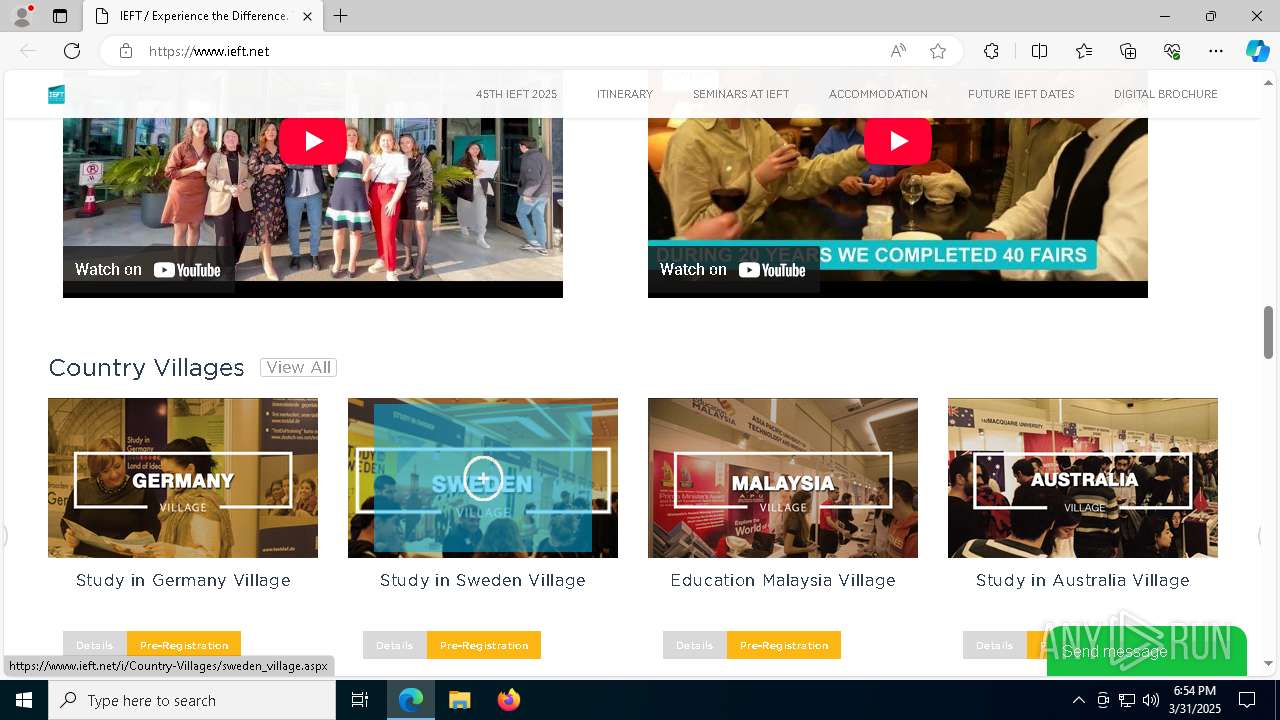Open Future IEFT Dates page
The height and width of the screenshot is (720, 1280).
pyautogui.click(x=1021, y=94)
